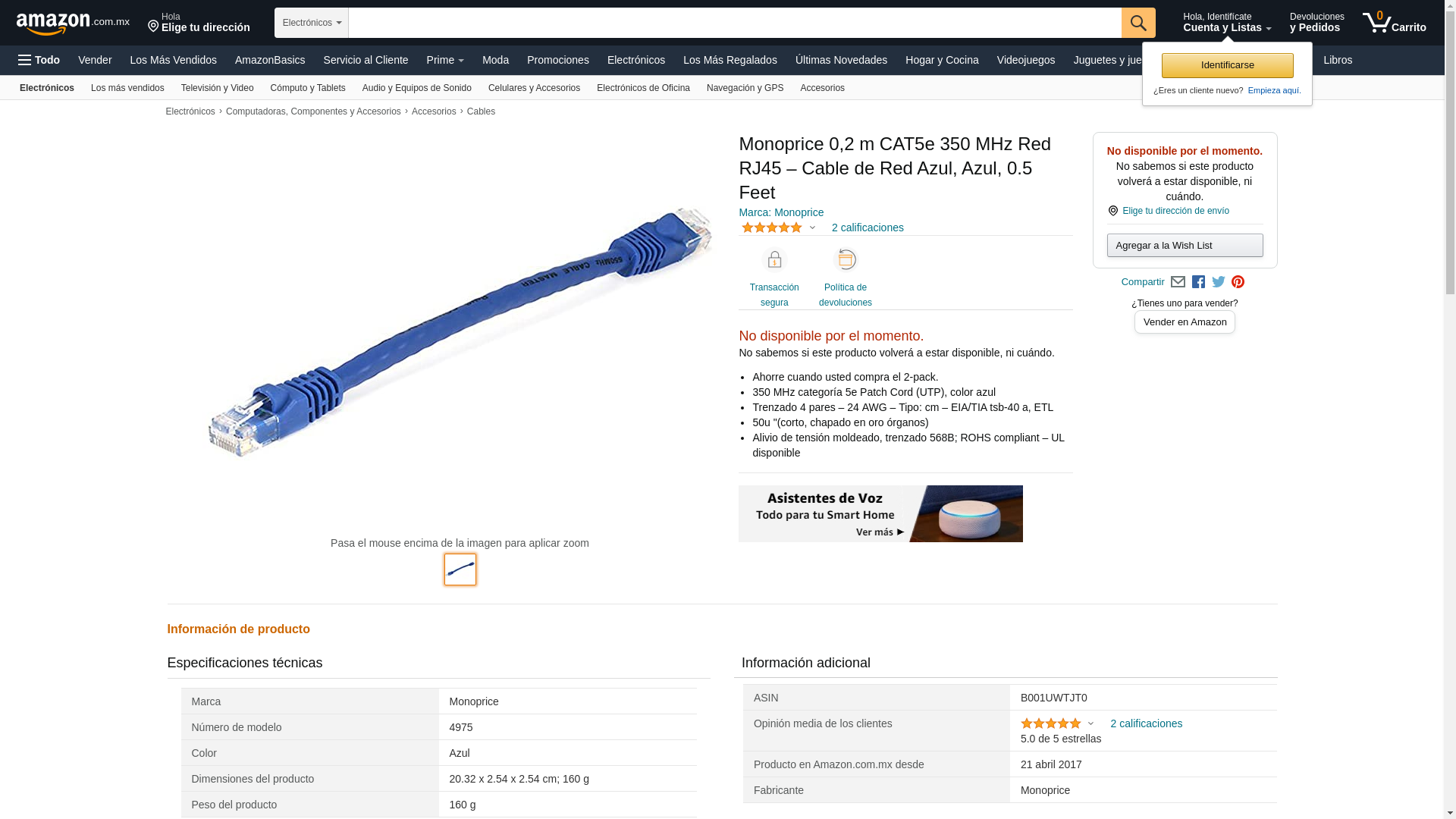This screenshot has width=1456, height=819.
Task: Open the Electrónicos search category dropdown
Action: click(x=312, y=23)
